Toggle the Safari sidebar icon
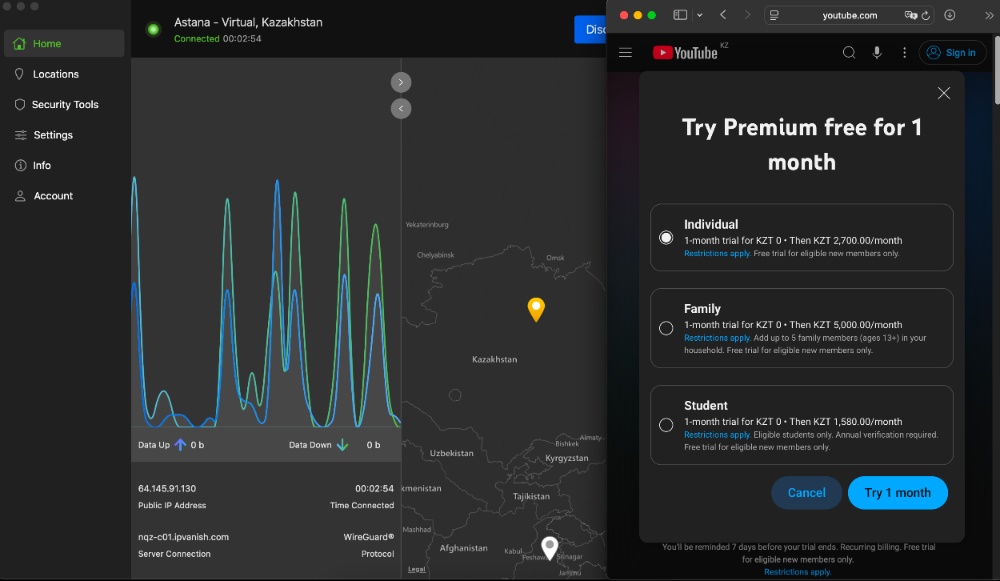 [680, 15]
